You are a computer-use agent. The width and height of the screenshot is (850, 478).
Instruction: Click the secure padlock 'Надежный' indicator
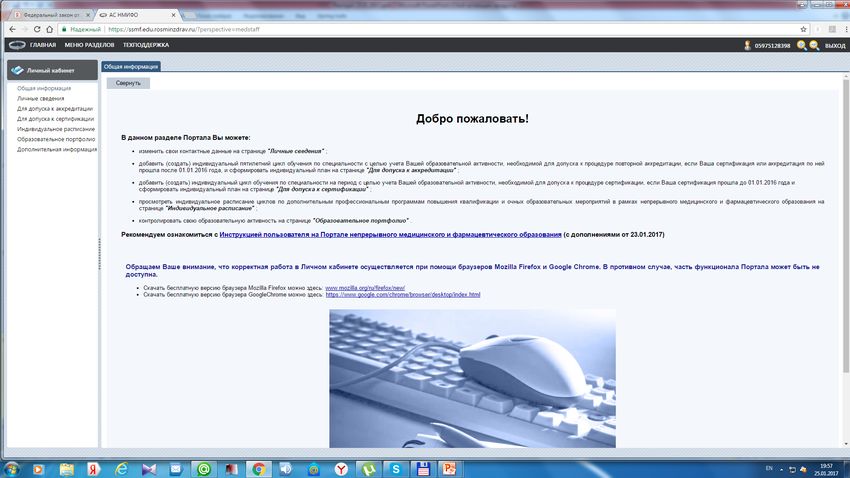coord(81,29)
